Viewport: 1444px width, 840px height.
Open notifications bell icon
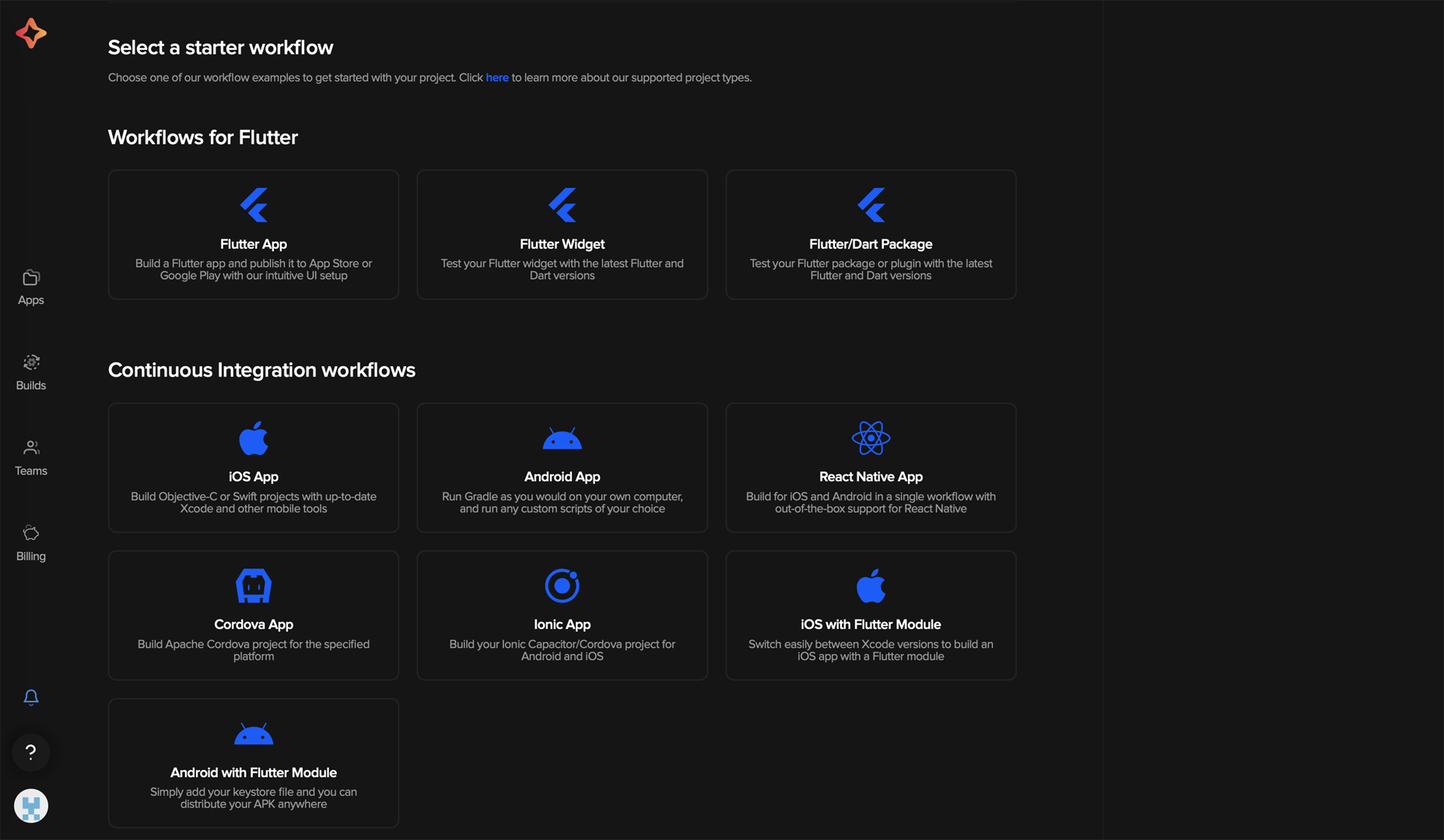pos(31,697)
